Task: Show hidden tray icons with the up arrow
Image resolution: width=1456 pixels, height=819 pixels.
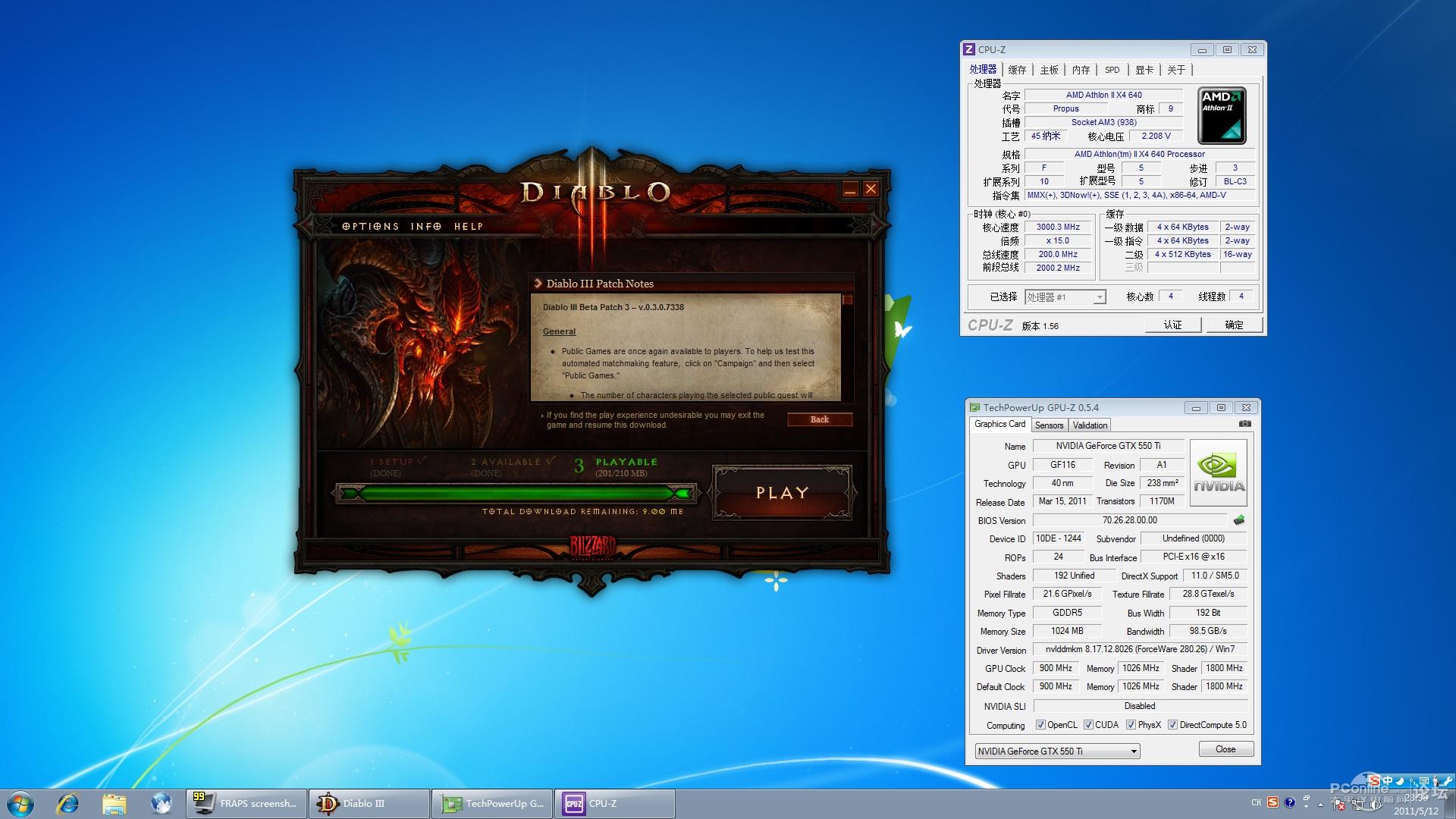Action: pos(1320,805)
